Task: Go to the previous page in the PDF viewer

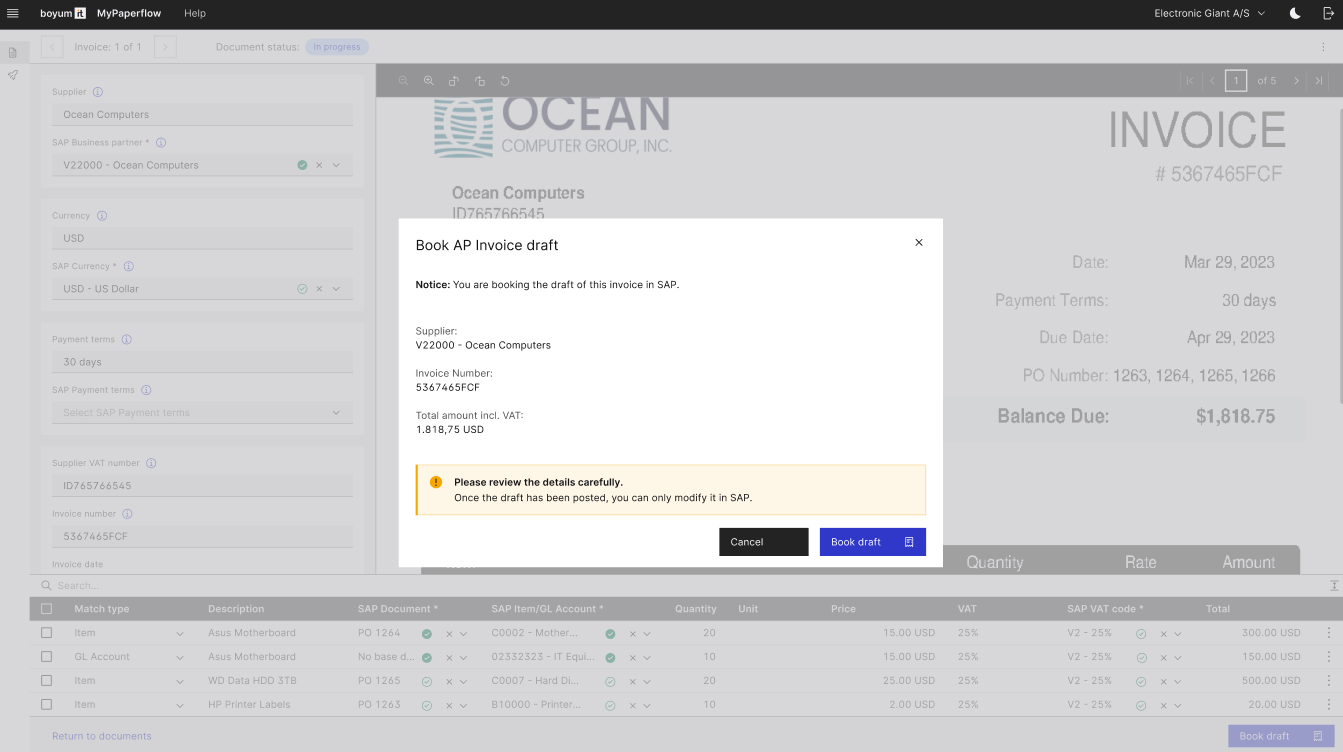Action: point(1212,81)
